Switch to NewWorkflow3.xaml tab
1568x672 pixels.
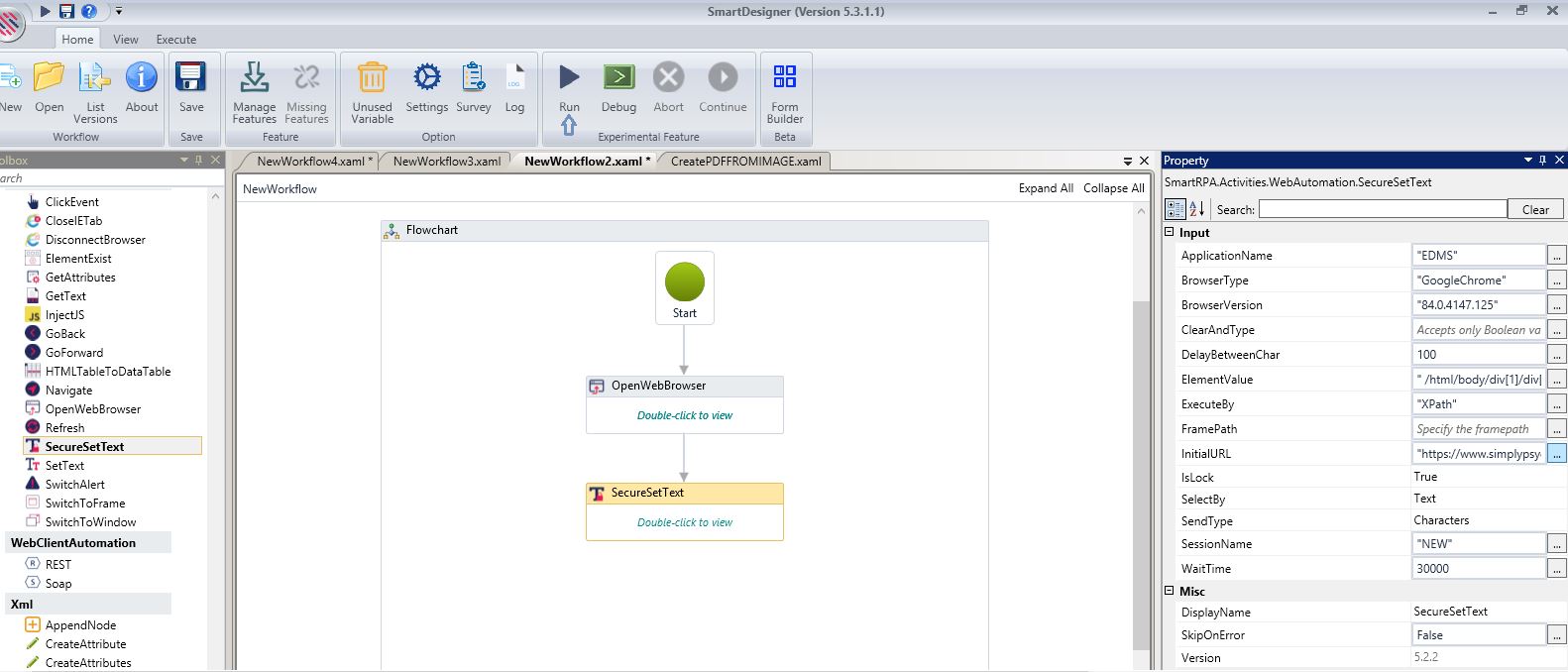click(x=446, y=161)
